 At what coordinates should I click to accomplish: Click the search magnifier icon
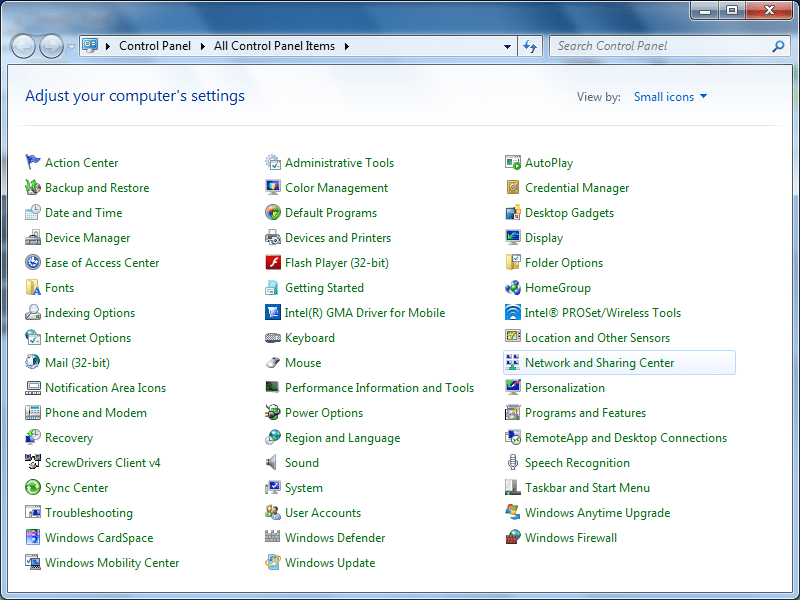778,46
